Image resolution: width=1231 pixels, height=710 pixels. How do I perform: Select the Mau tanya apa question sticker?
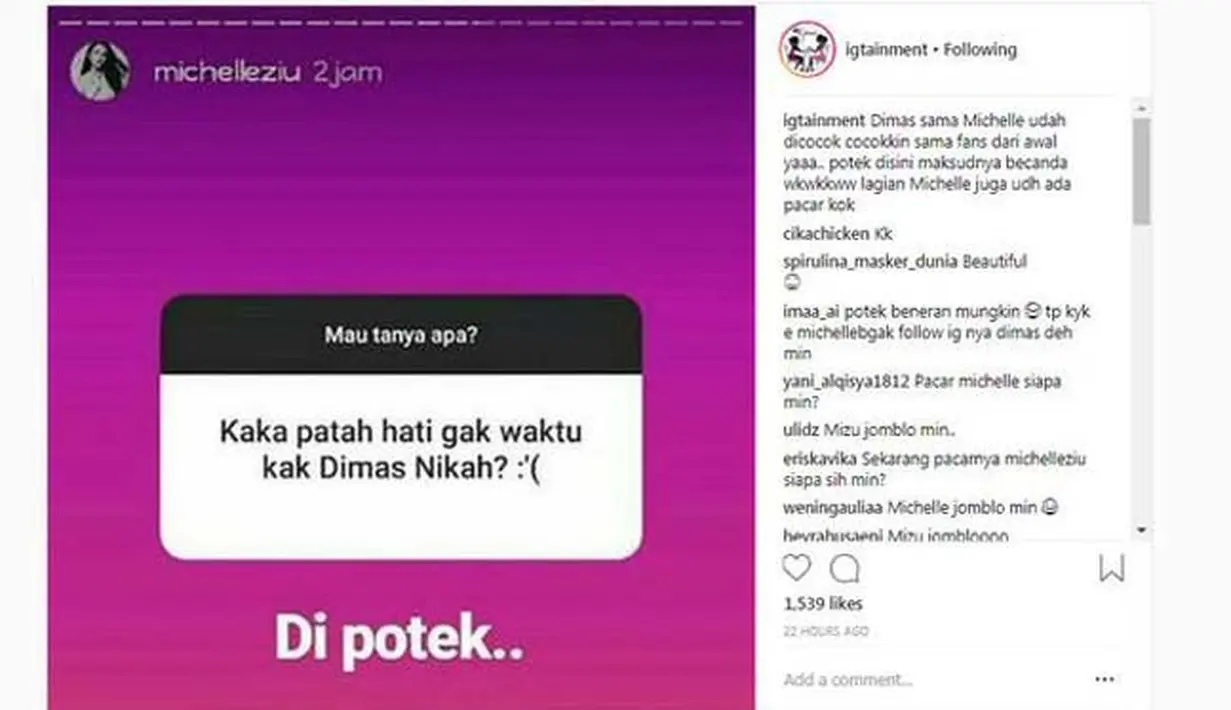(400, 427)
